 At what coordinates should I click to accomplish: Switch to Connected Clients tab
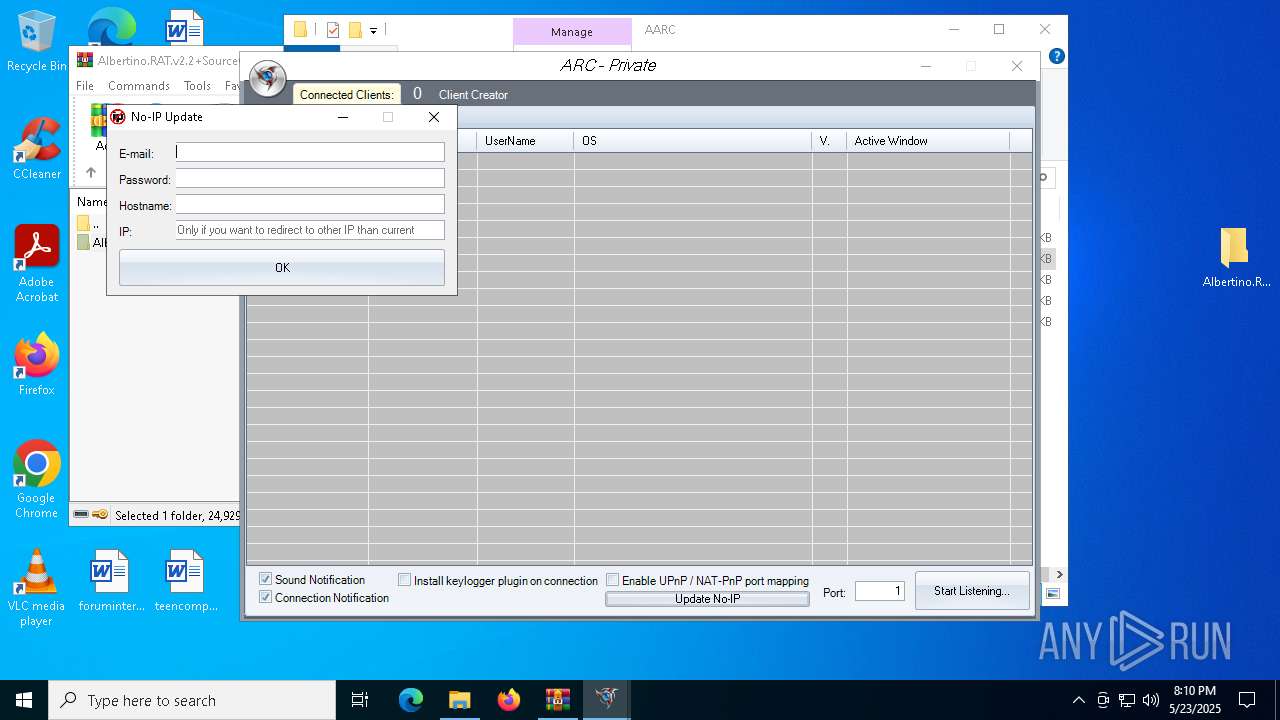[346, 94]
